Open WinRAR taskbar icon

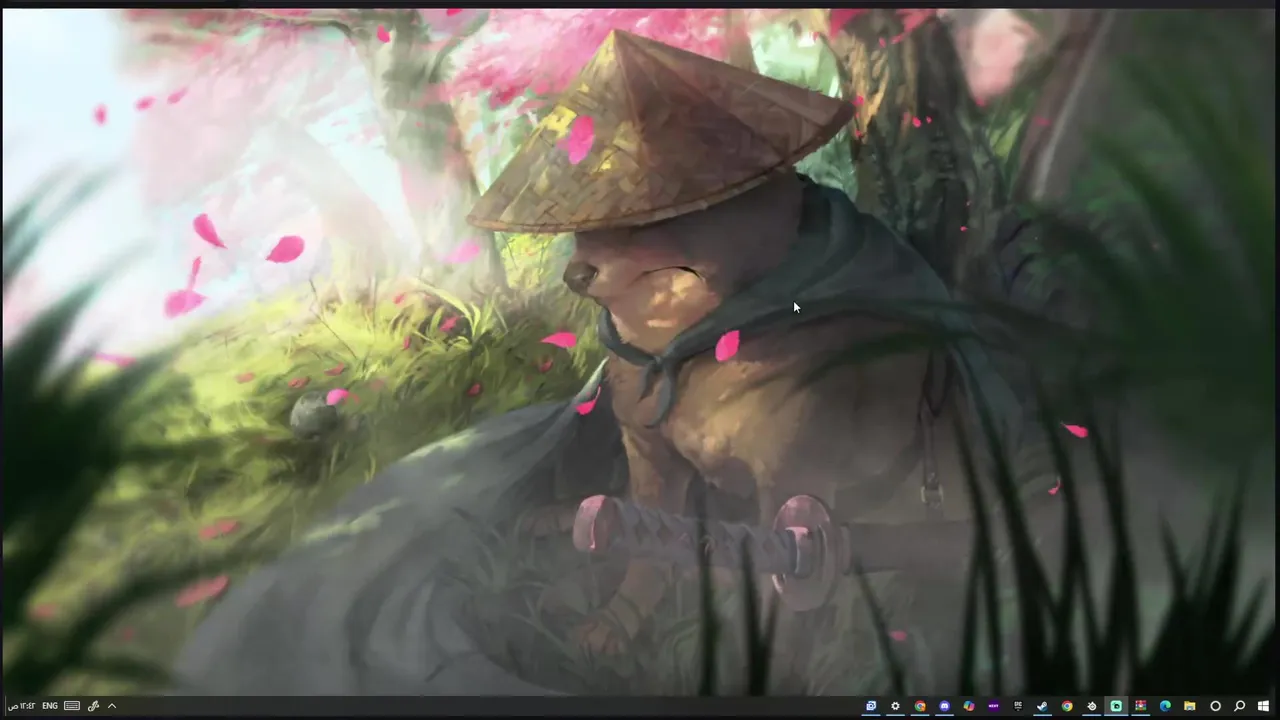tap(1140, 706)
